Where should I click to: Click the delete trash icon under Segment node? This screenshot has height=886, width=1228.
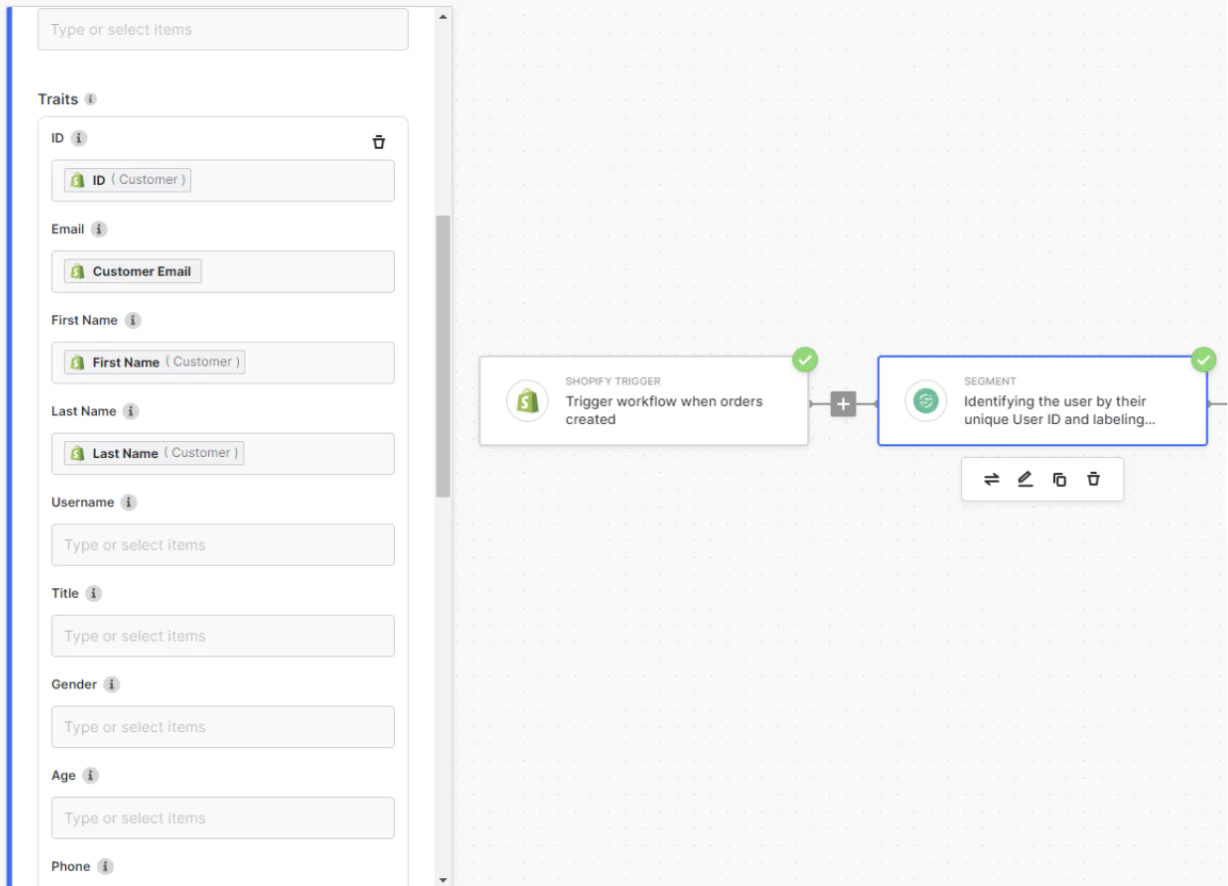coord(1093,480)
